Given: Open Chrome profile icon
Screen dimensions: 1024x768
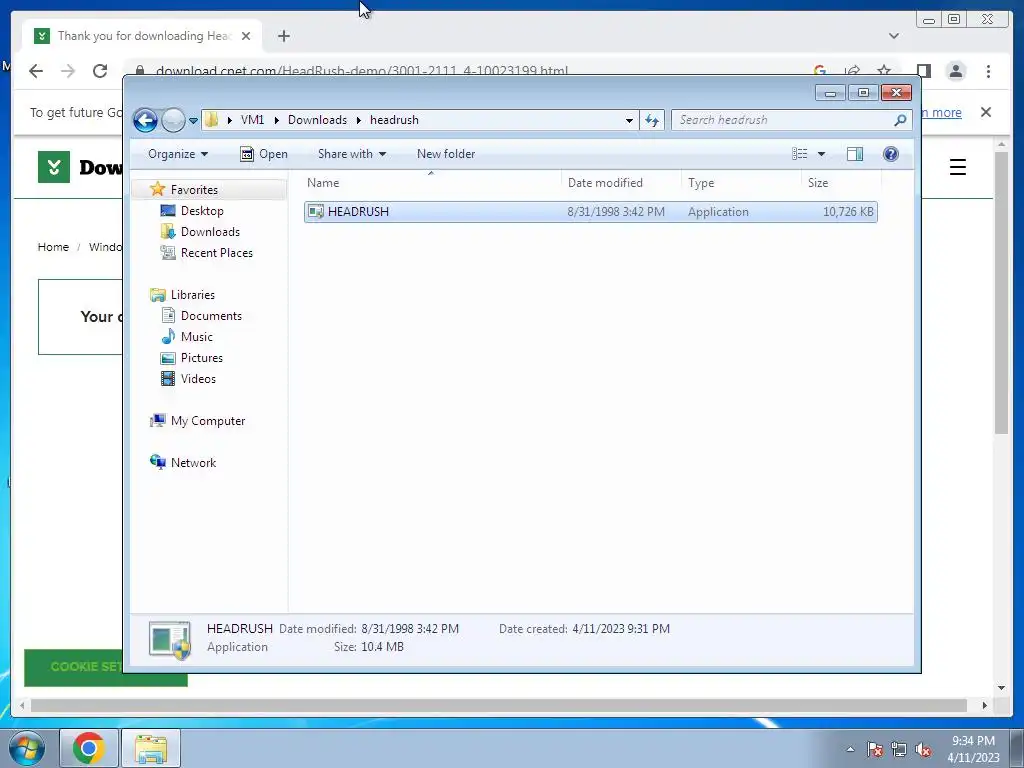Looking at the screenshot, I should click(x=956, y=71).
